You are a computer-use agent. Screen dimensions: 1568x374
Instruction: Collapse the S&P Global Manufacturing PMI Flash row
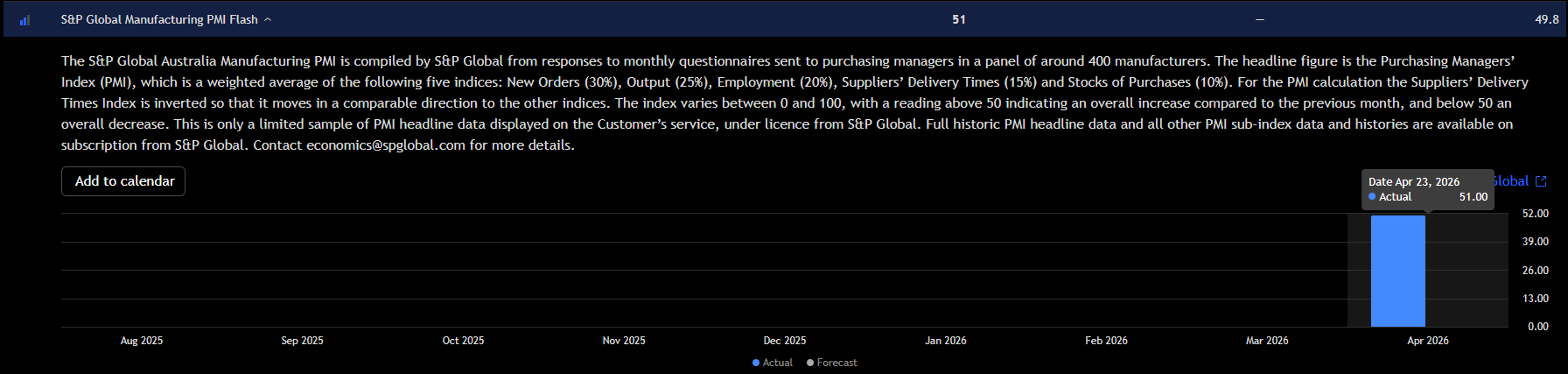(x=268, y=19)
